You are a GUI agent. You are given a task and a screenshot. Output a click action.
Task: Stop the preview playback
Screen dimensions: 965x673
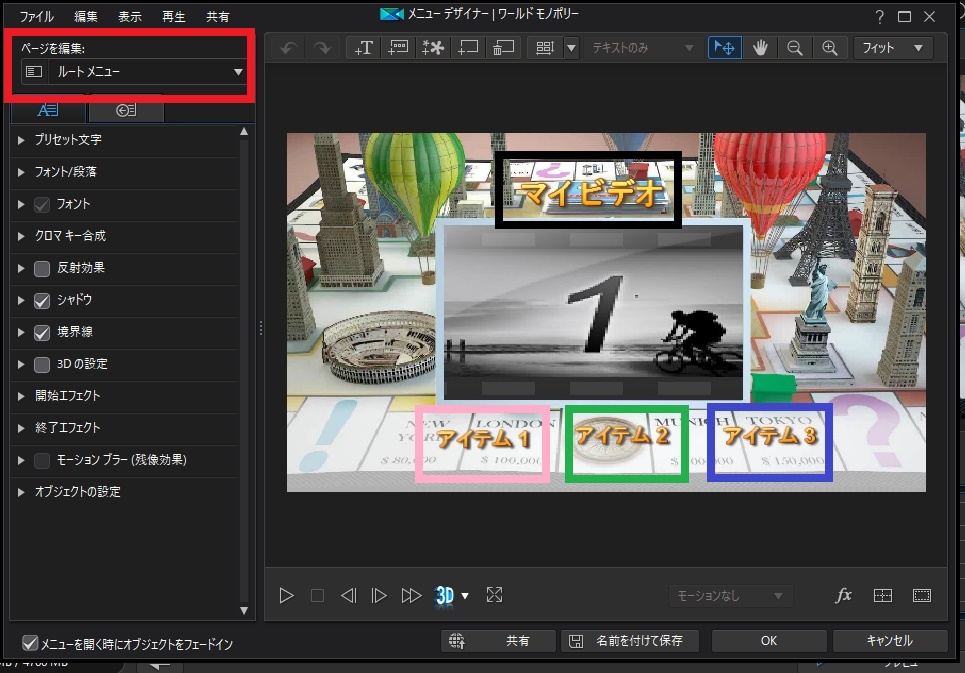318,595
